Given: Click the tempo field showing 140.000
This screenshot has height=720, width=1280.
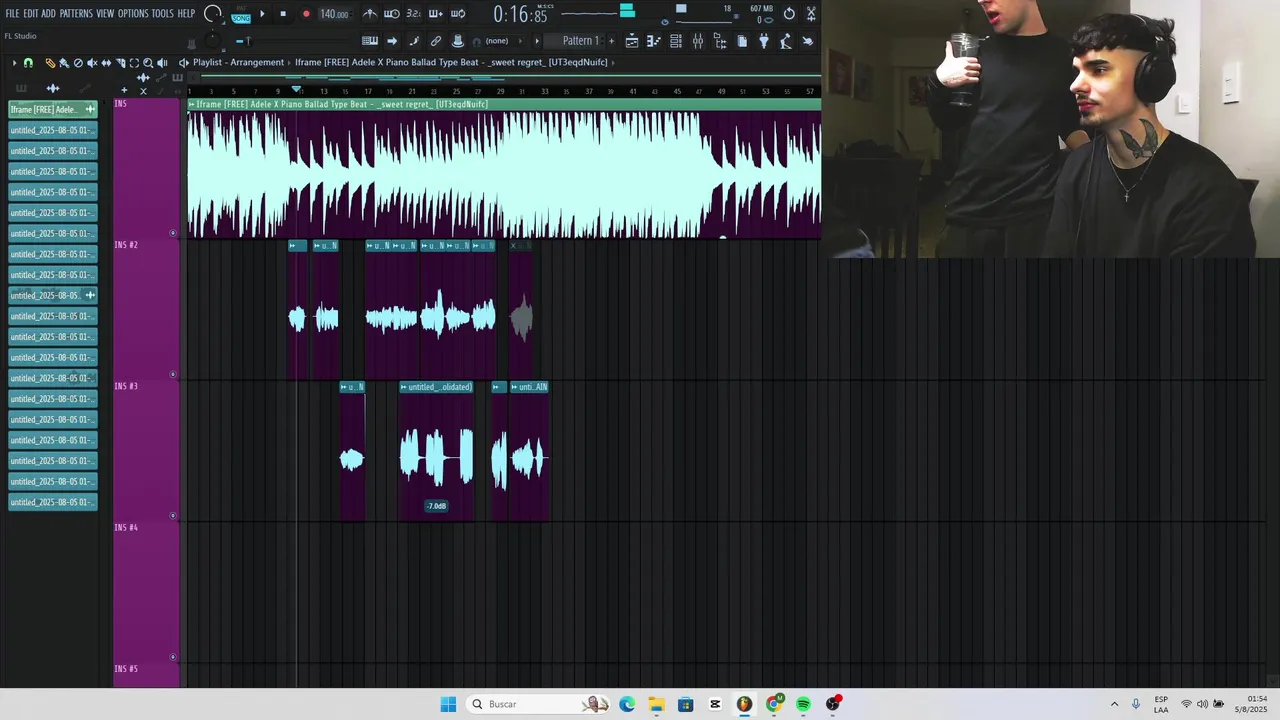Looking at the screenshot, I should [x=334, y=14].
